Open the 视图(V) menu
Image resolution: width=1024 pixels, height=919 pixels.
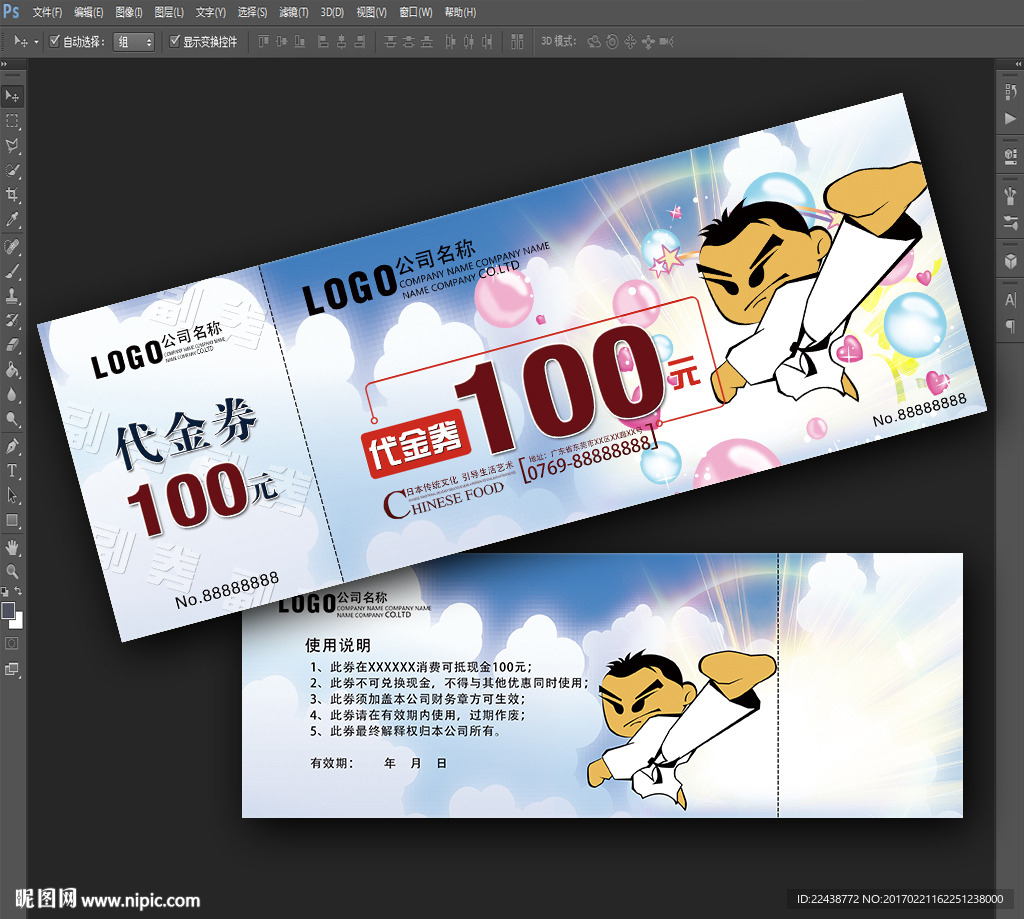tap(371, 12)
